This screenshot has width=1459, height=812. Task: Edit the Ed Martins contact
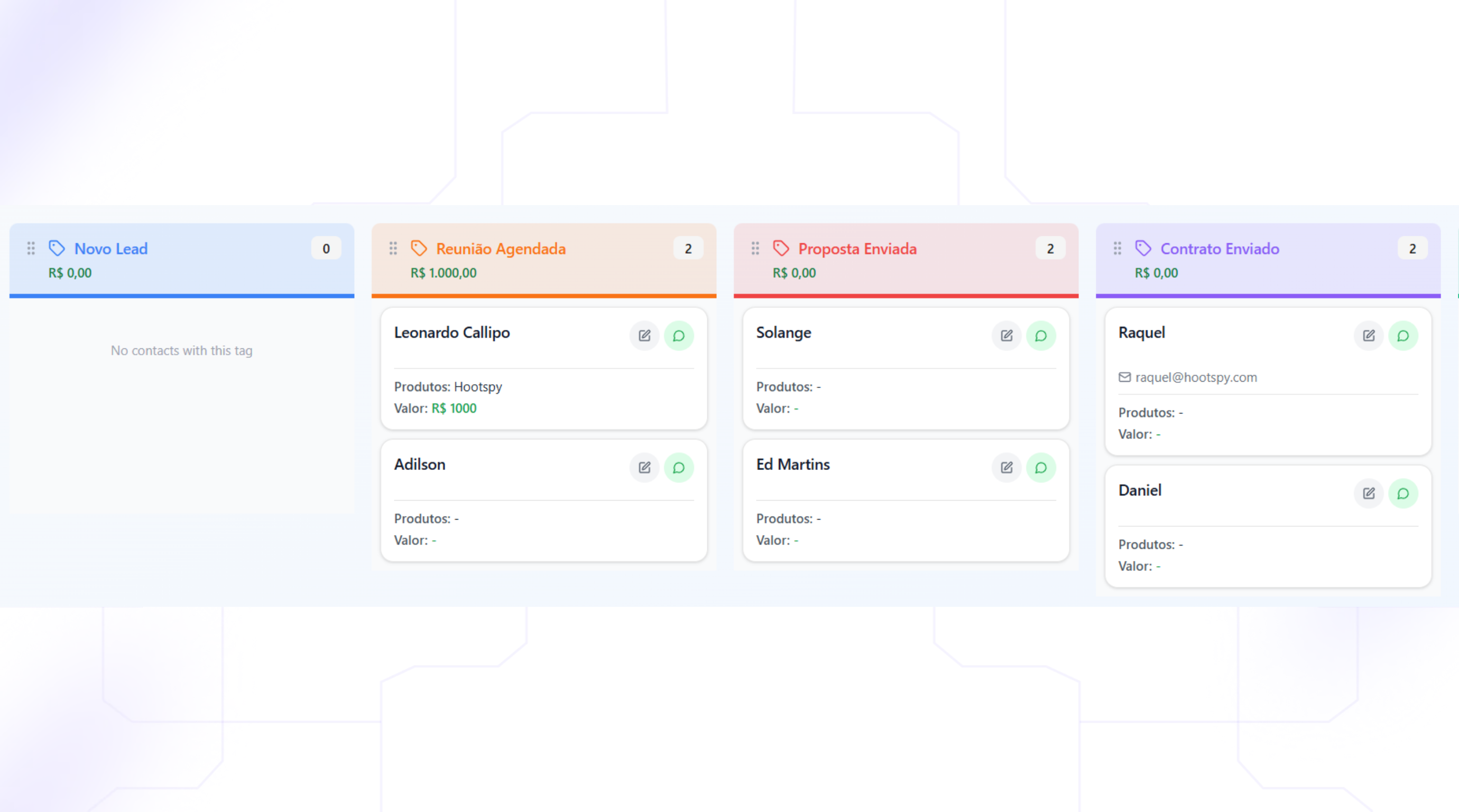1006,468
